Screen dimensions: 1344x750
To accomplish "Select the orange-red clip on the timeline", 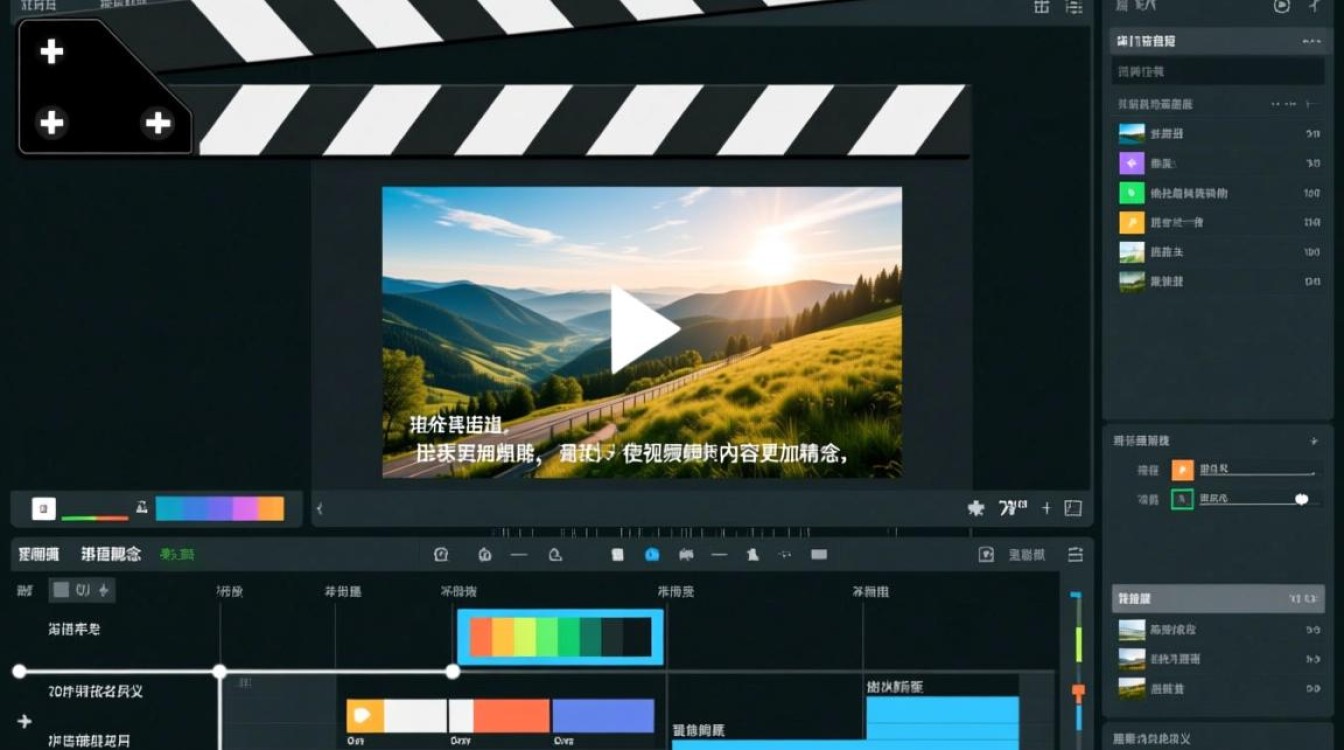I will coord(511,716).
